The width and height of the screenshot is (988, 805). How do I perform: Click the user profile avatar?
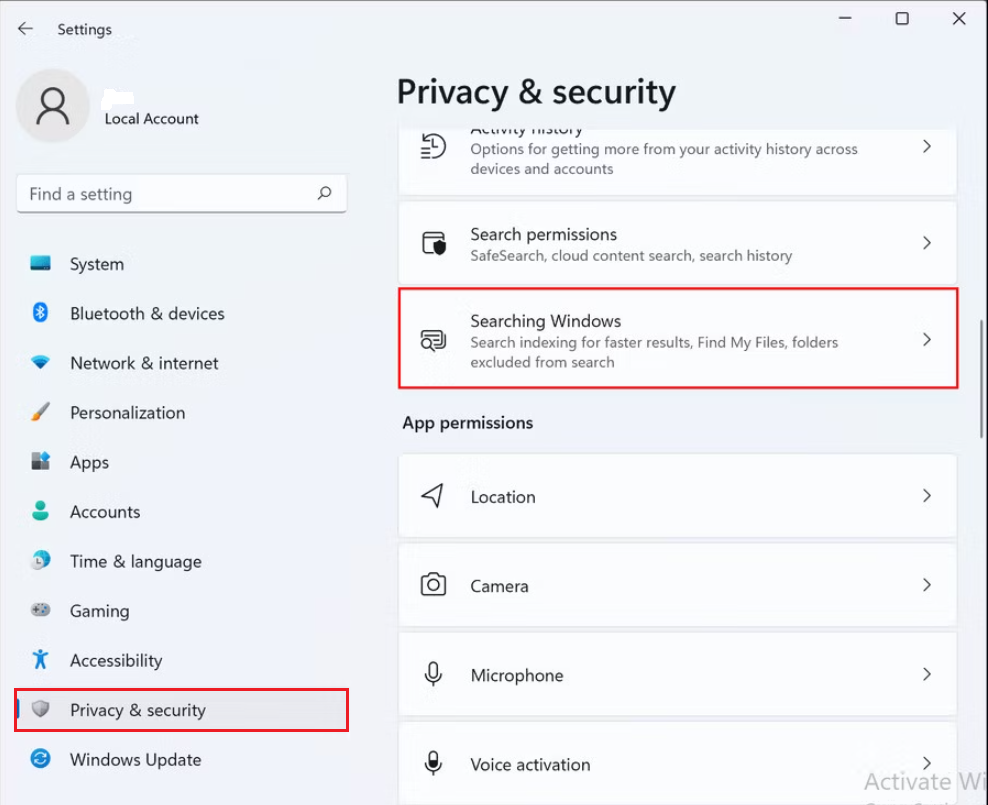(x=52, y=106)
